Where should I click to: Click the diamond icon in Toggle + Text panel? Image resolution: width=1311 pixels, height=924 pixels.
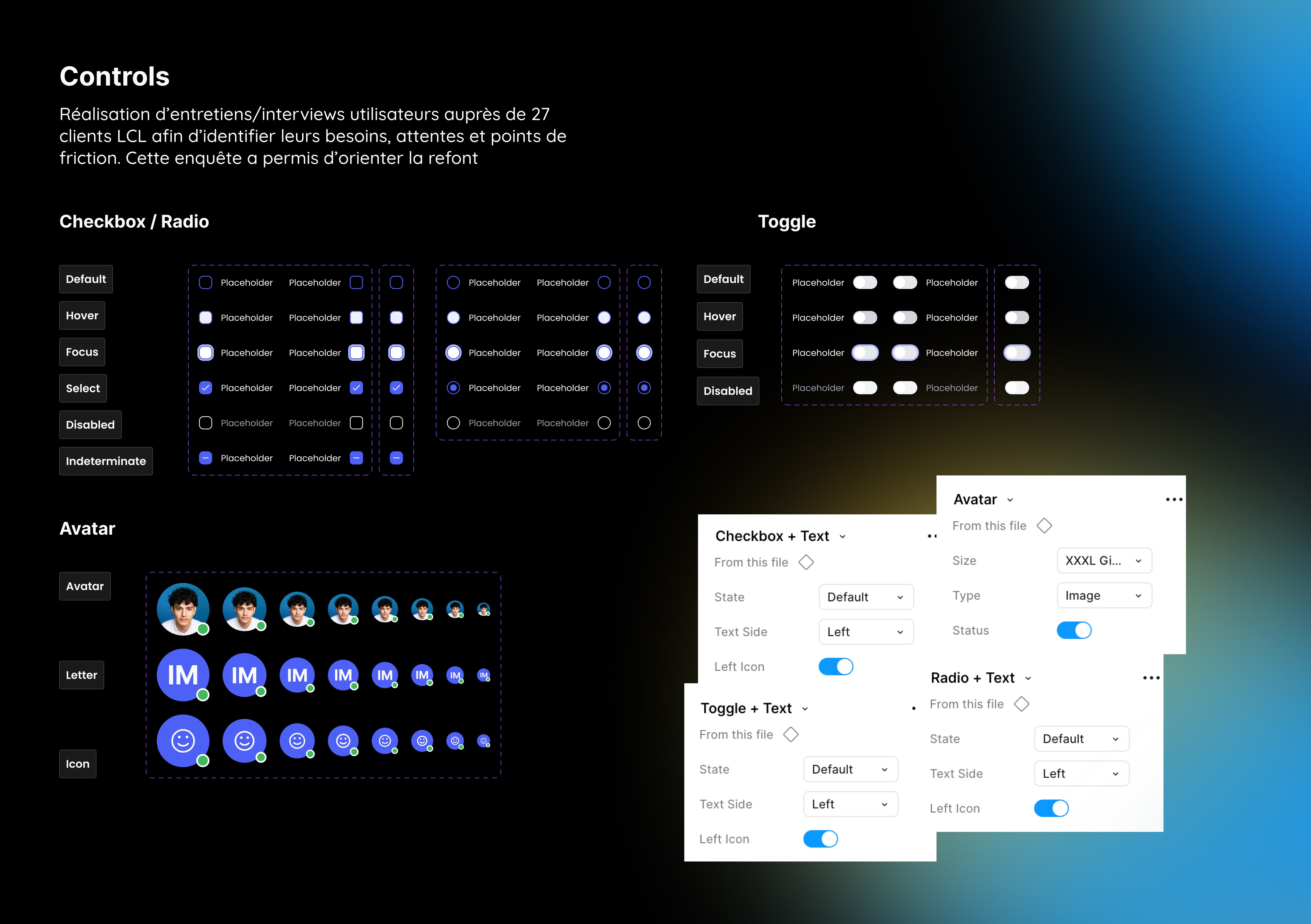[x=790, y=735]
